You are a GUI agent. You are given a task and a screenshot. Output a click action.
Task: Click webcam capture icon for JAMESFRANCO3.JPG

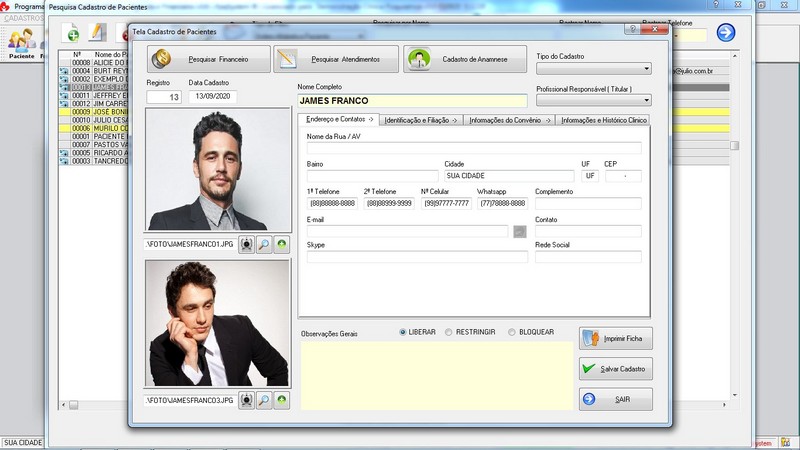246,400
